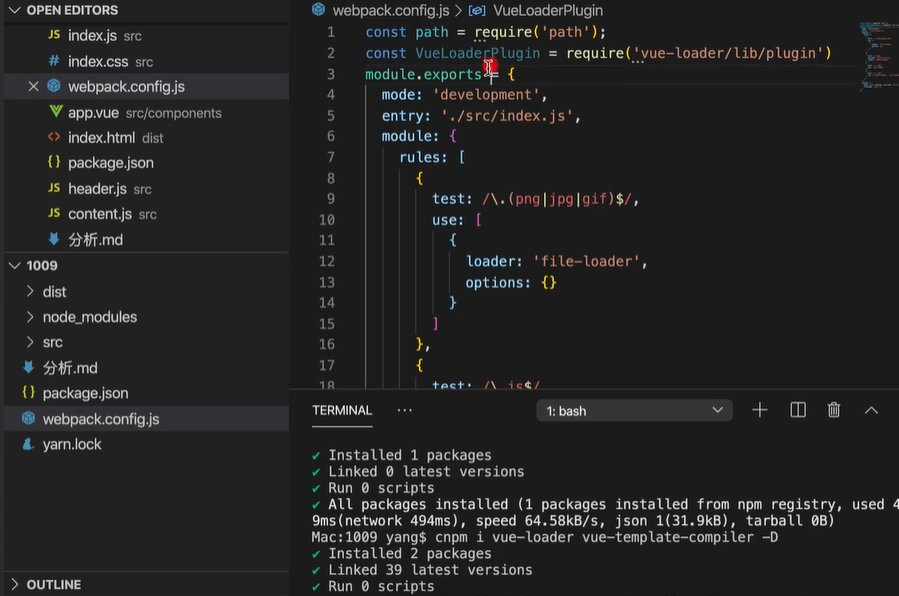Click the markdown icon in Open Editors list
Screen dimensions: 899x596
point(54,239)
